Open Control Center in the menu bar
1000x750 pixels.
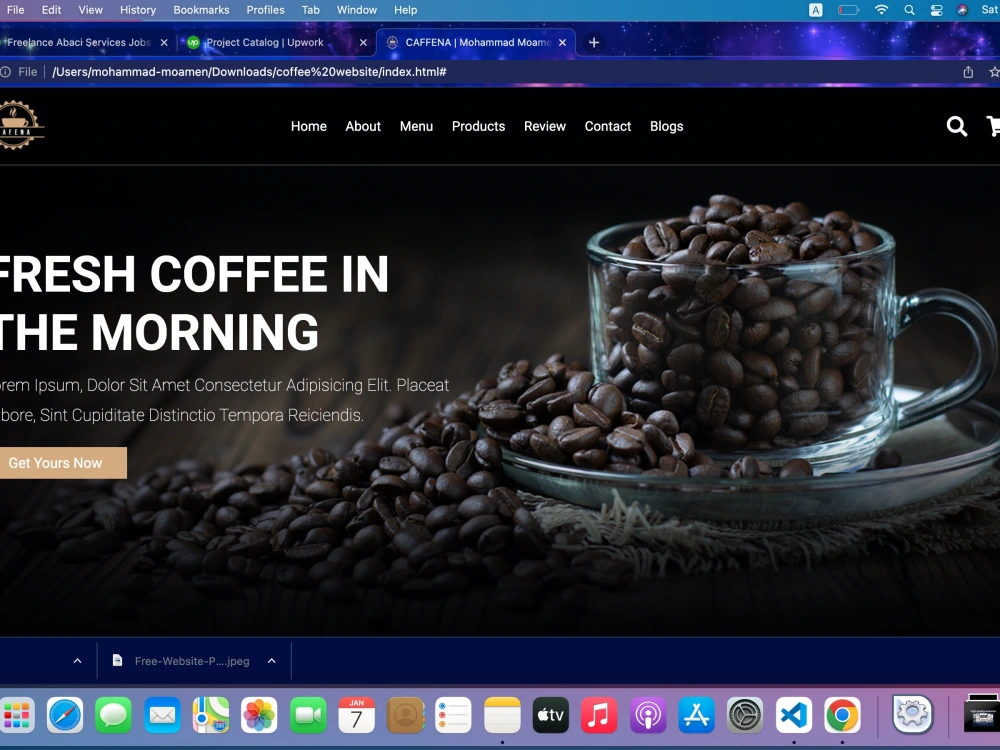936,10
